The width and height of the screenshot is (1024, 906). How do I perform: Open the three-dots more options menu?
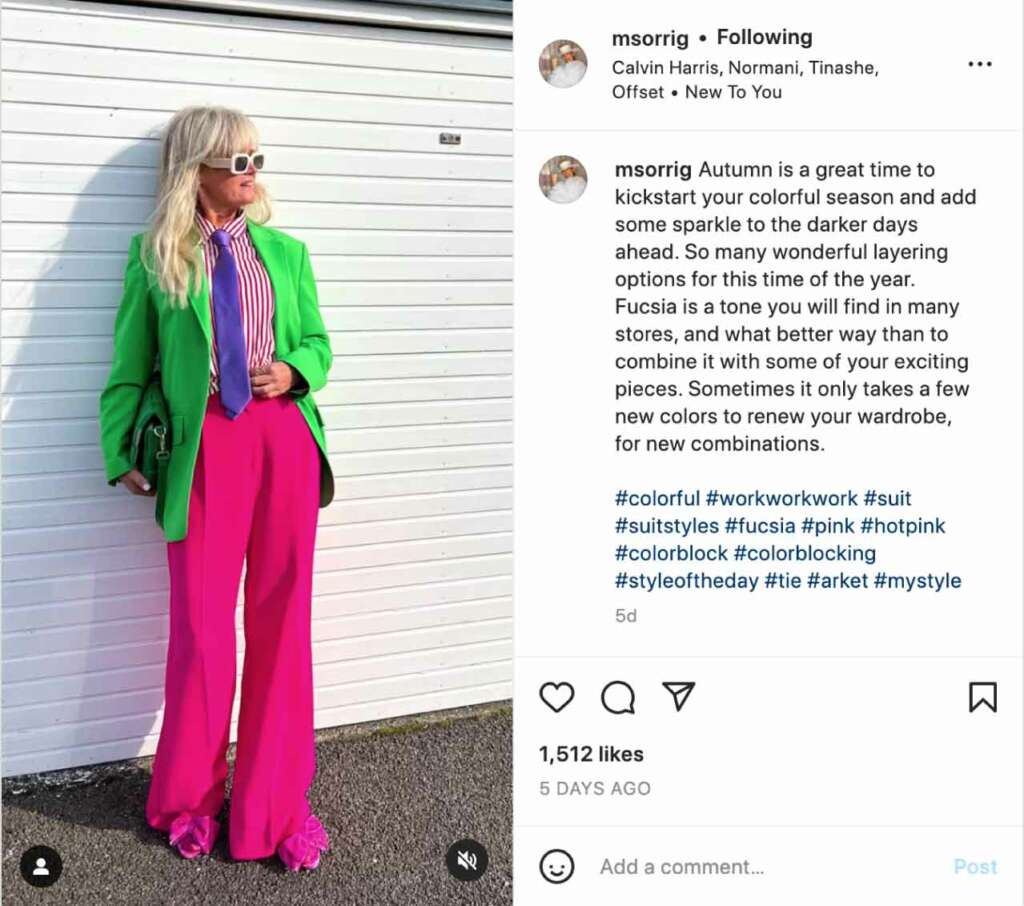pyautogui.click(x=980, y=64)
